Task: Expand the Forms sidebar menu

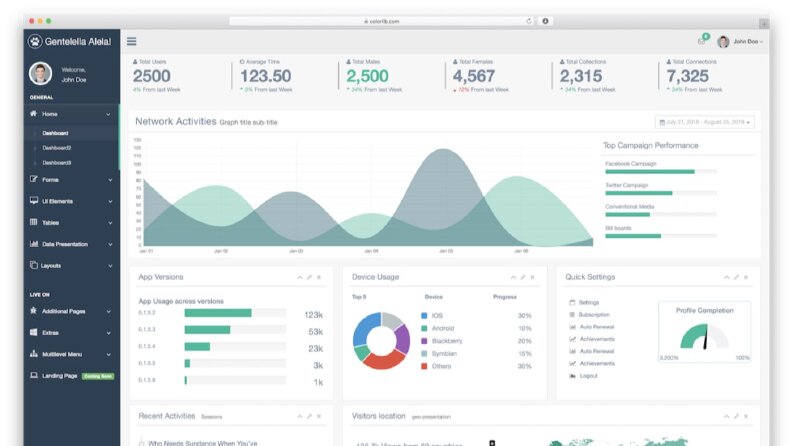Action: click(x=71, y=180)
